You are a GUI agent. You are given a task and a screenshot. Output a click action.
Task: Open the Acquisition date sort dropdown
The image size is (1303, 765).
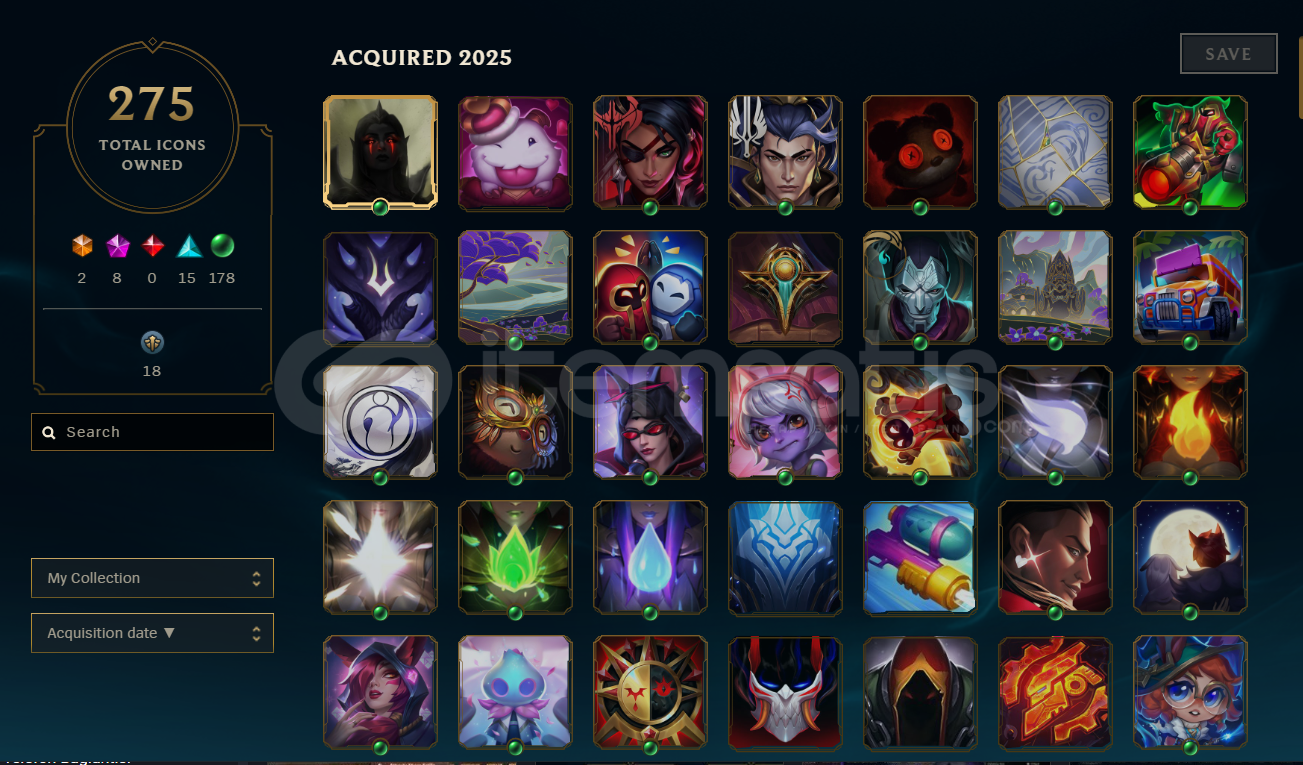coord(152,633)
